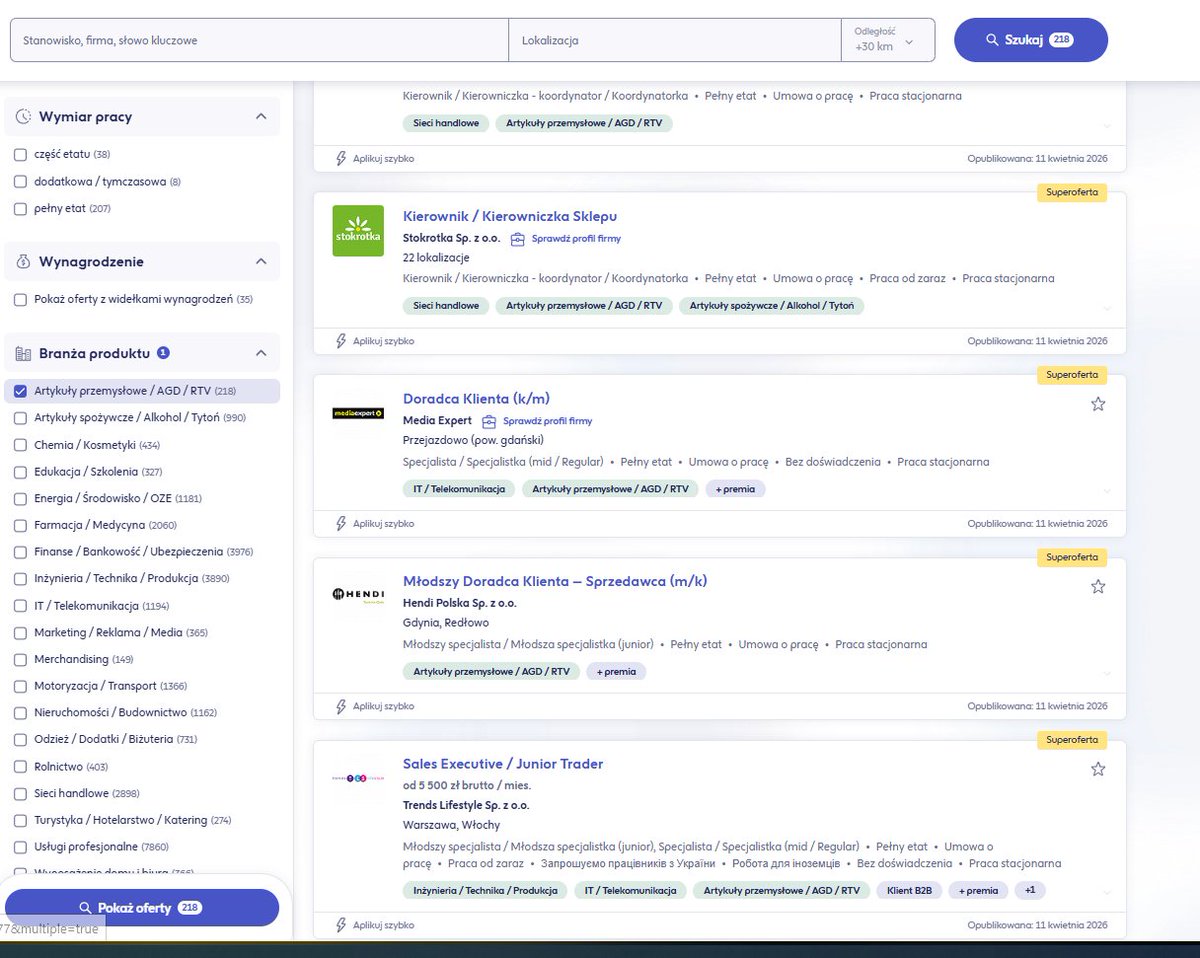Open the Odległość +30 km dropdown

[888, 40]
